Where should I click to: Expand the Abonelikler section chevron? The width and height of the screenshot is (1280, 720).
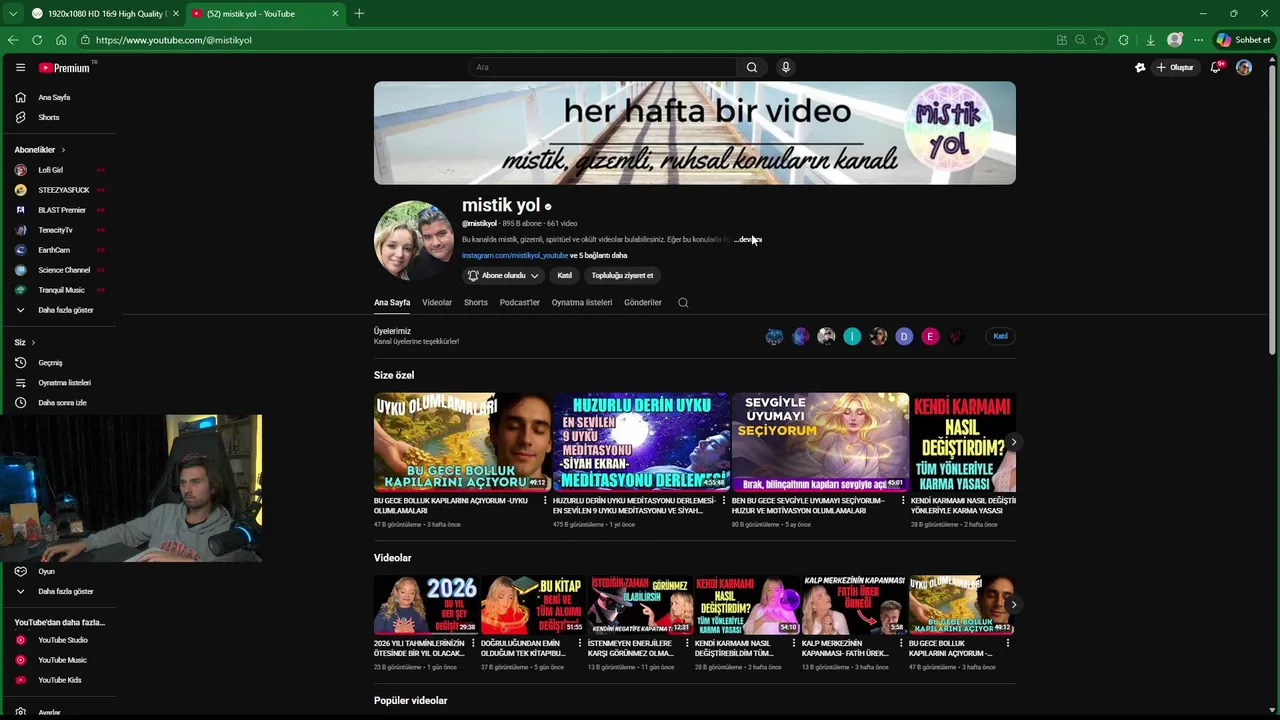coord(63,150)
